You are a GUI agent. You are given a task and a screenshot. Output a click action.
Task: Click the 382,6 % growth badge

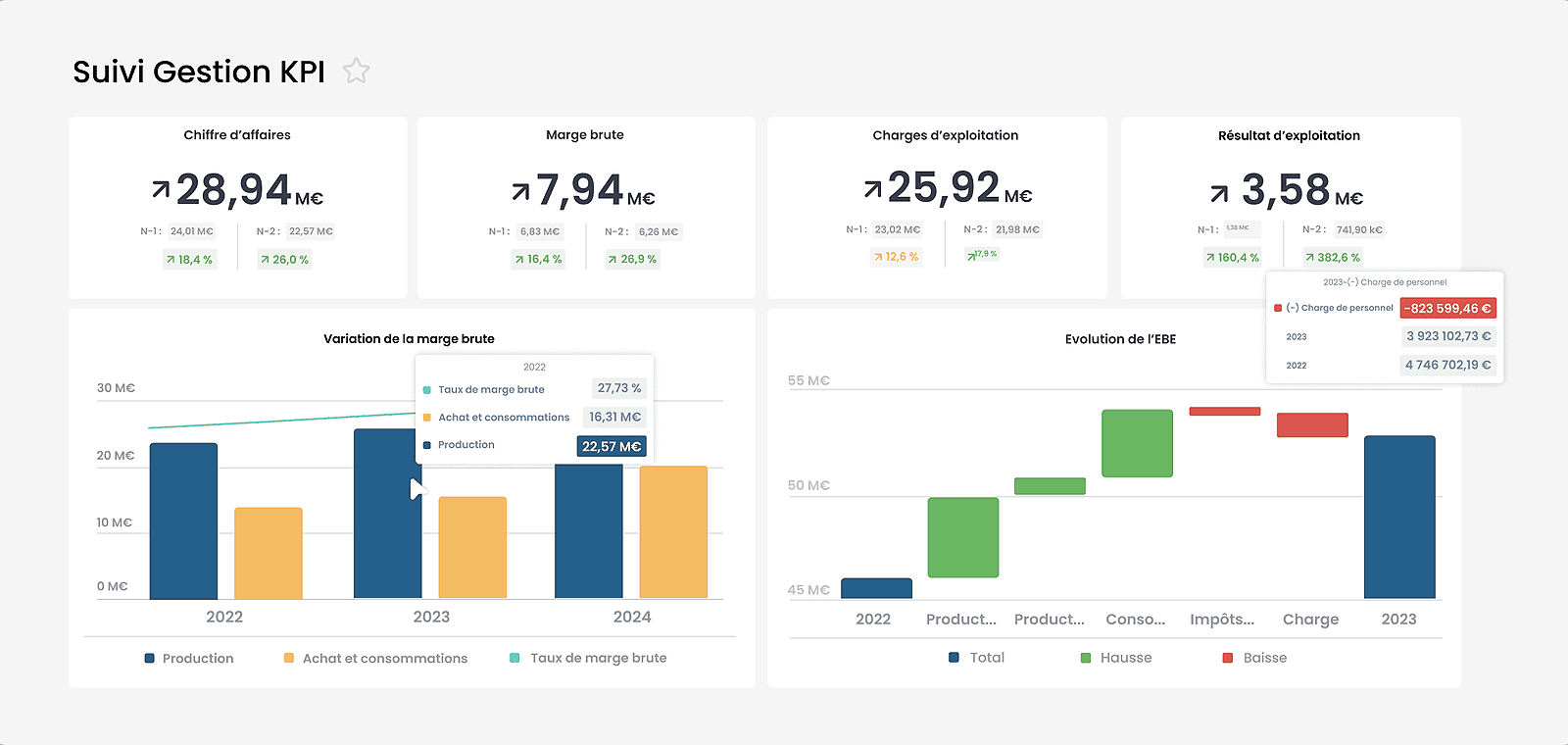[1332, 258]
